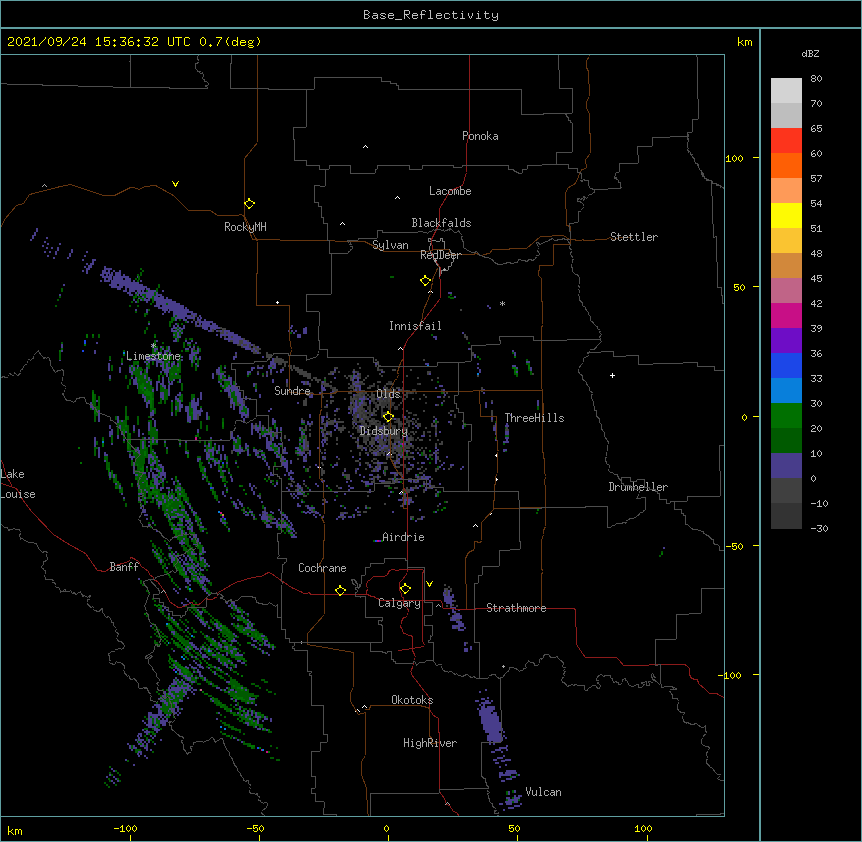862x842 pixels.
Task: Click the purple echo cell west of Strathmore
Action: pyautogui.click(x=454, y=609)
